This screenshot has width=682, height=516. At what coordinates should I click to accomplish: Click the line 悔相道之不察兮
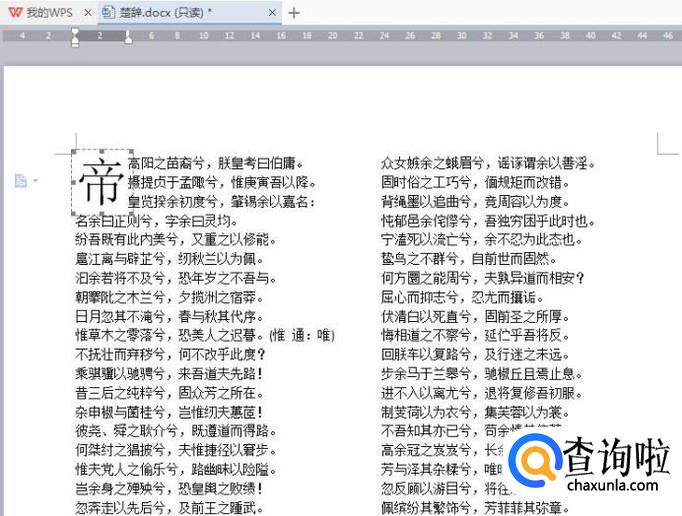click(426, 335)
